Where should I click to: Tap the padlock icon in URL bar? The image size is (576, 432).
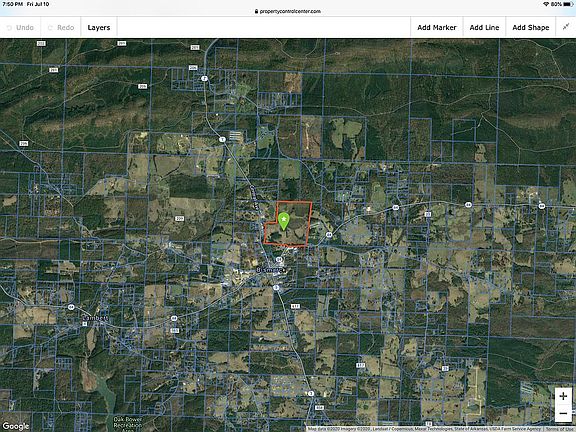coord(256,11)
